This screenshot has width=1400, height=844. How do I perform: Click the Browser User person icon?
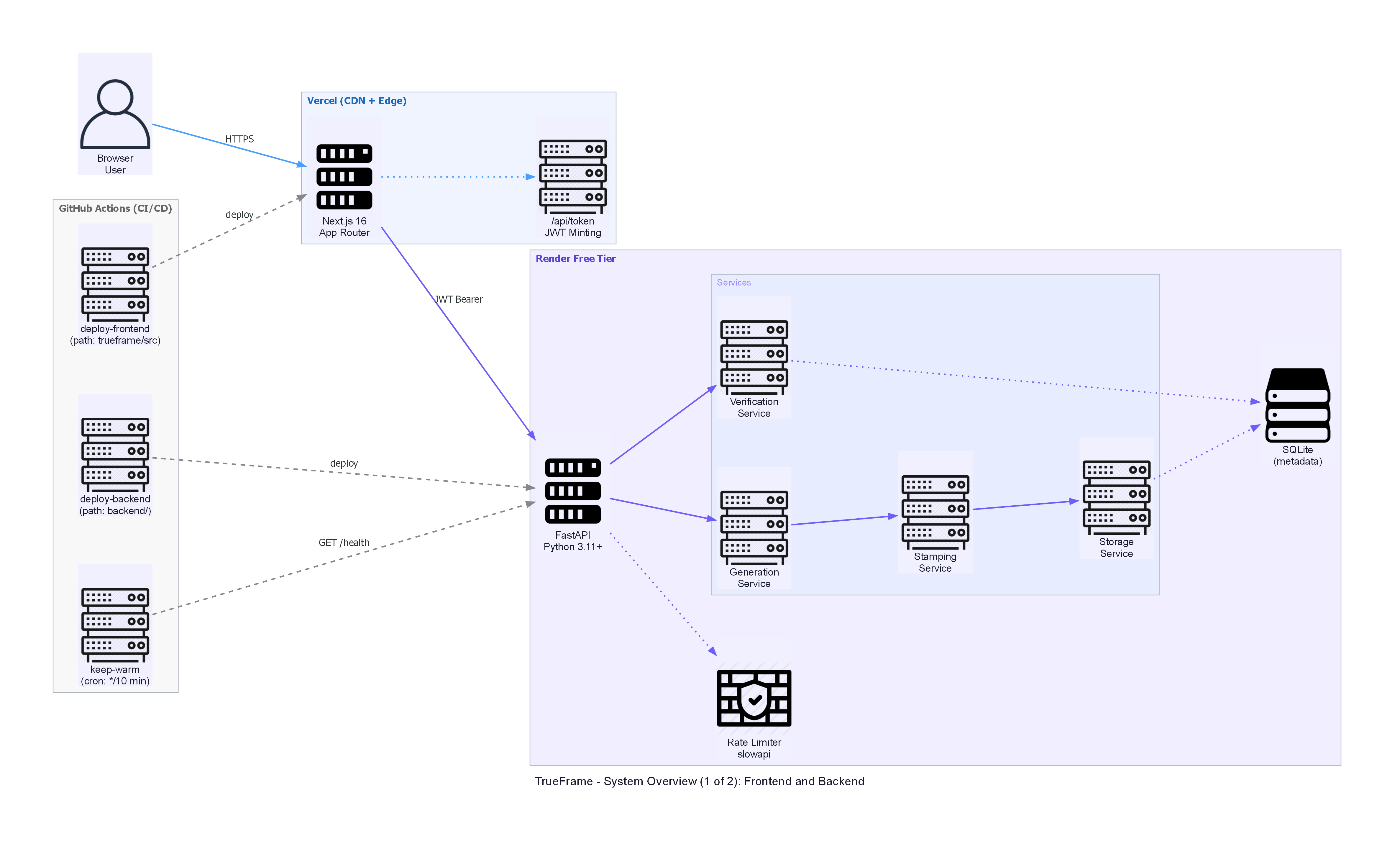(x=115, y=114)
